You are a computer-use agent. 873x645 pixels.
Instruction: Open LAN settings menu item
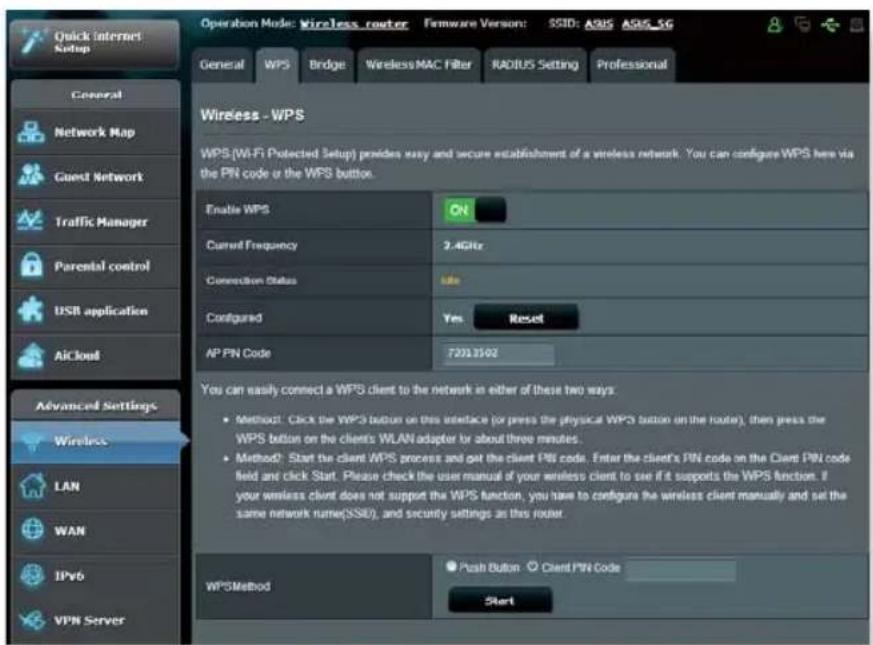[96, 486]
